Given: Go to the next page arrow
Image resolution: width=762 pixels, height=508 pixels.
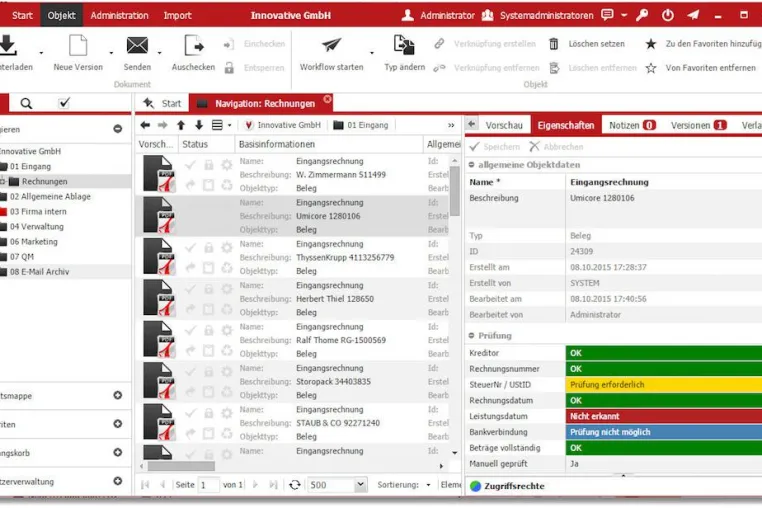Looking at the screenshot, I should tap(255, 485).
